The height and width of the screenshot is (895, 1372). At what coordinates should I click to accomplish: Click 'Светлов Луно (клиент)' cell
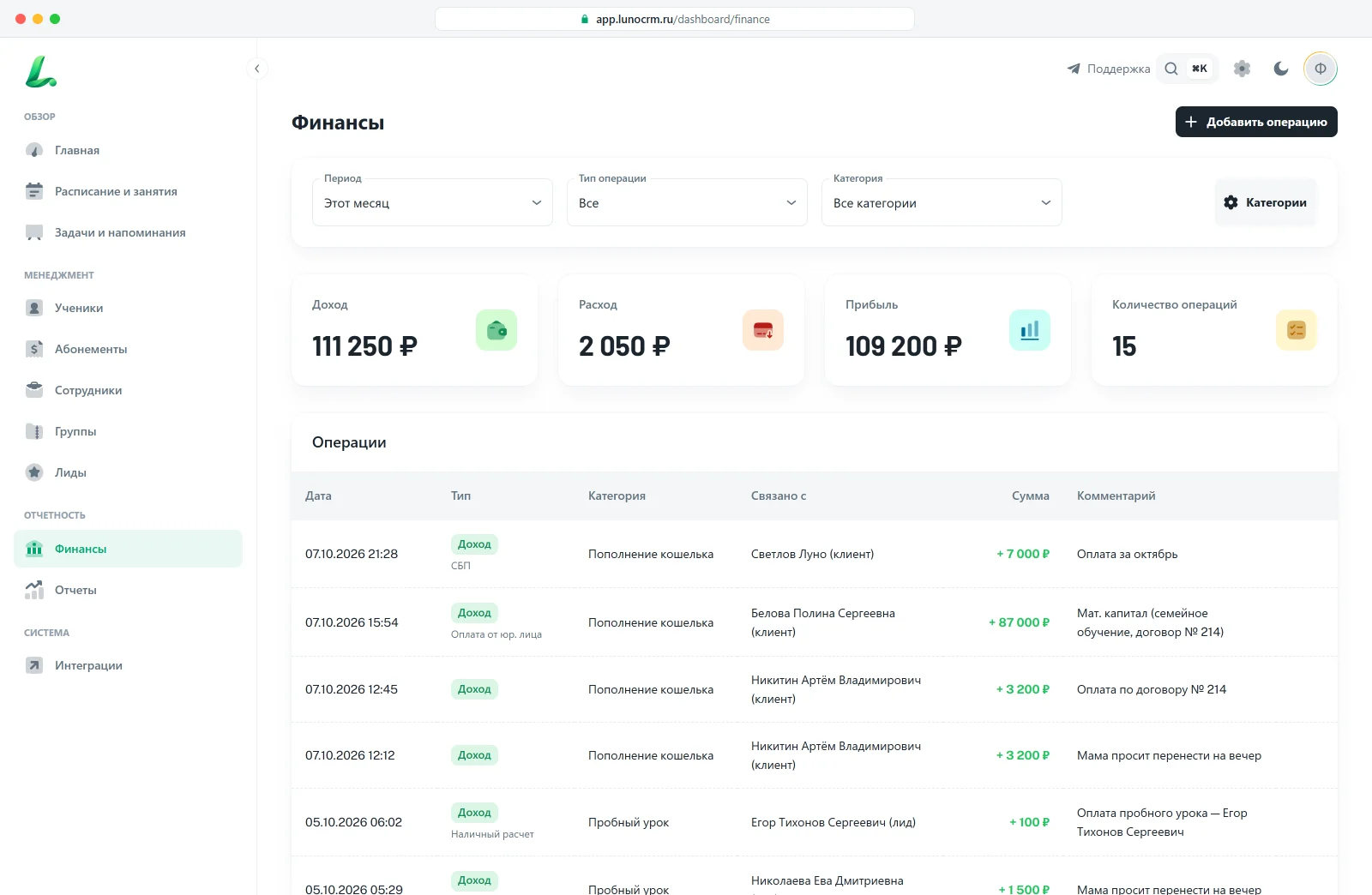[812, 554]
